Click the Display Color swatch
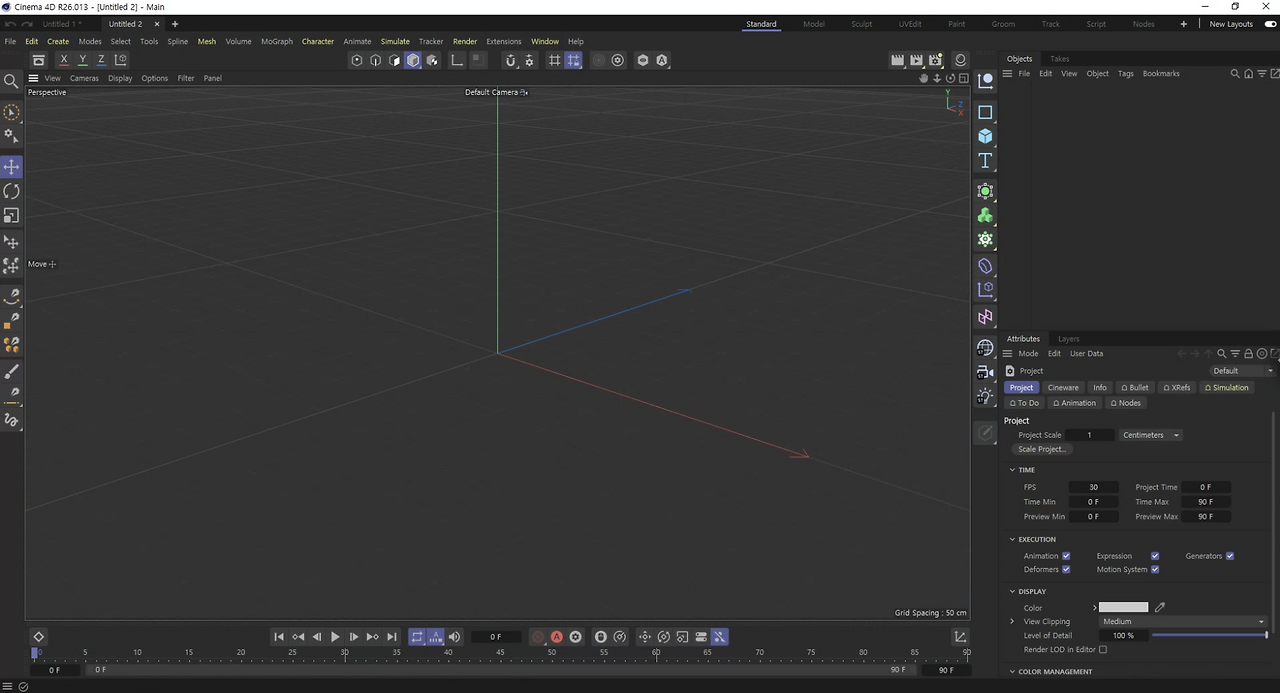This screenshot has height=693, width=1280. 1123,607
